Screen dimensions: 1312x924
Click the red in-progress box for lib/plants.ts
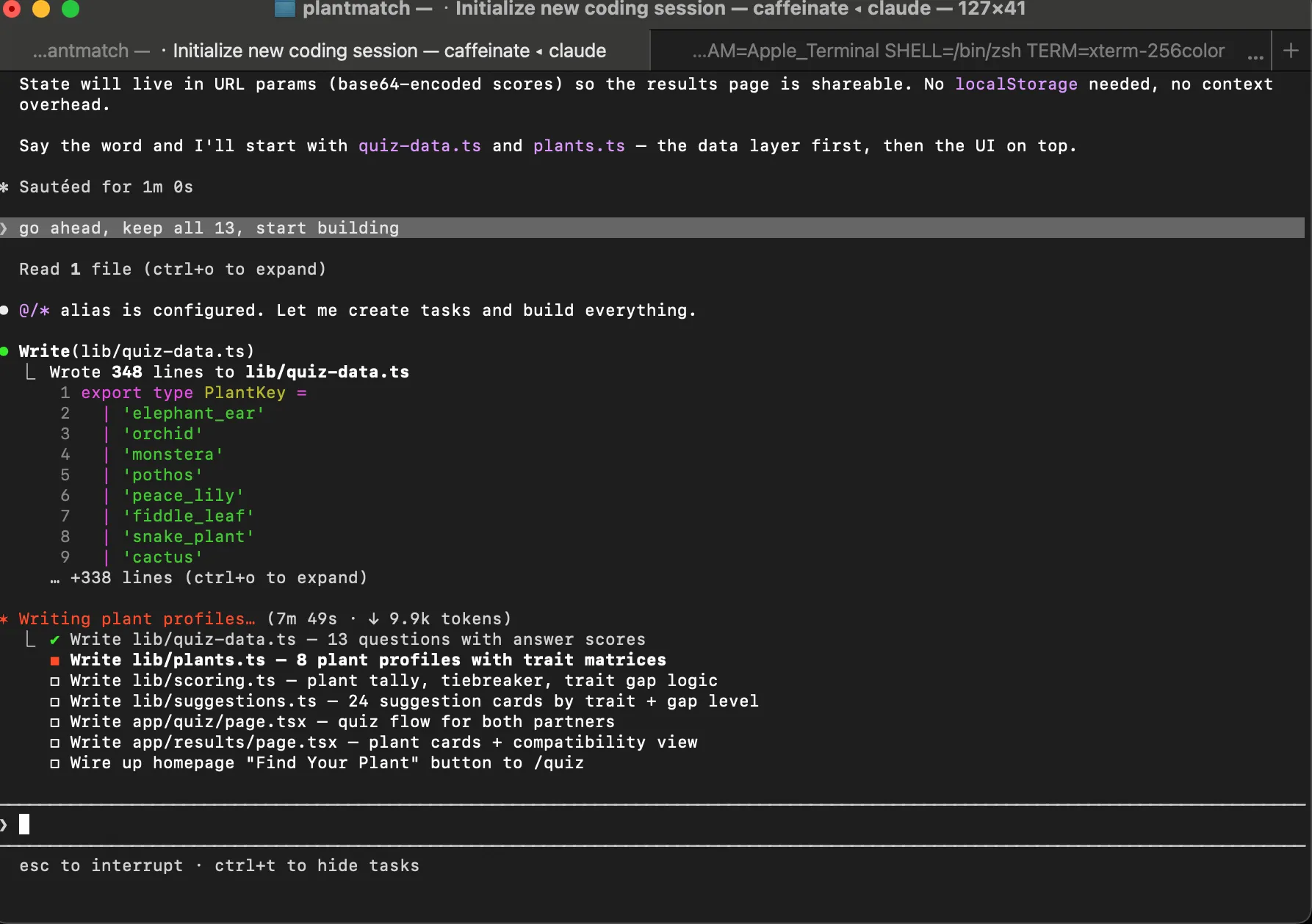point(54,660)
